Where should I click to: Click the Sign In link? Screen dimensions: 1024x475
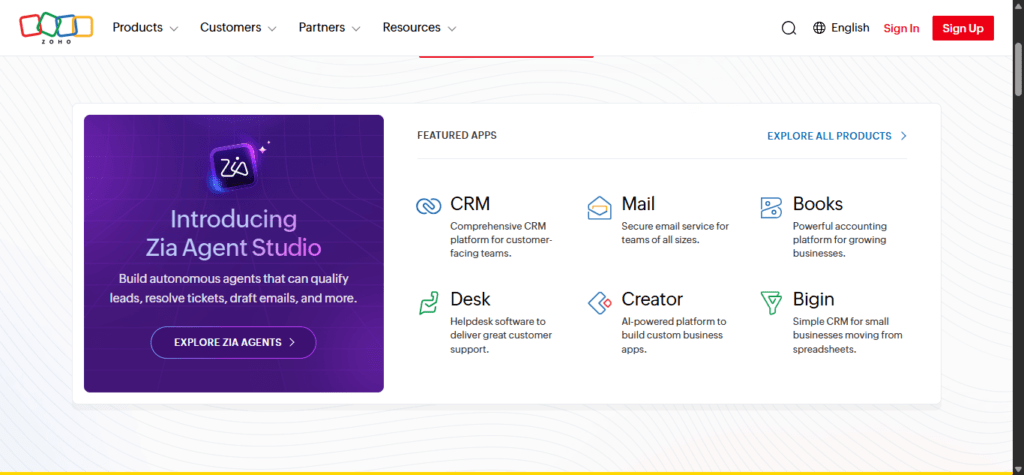pos(901,28)
